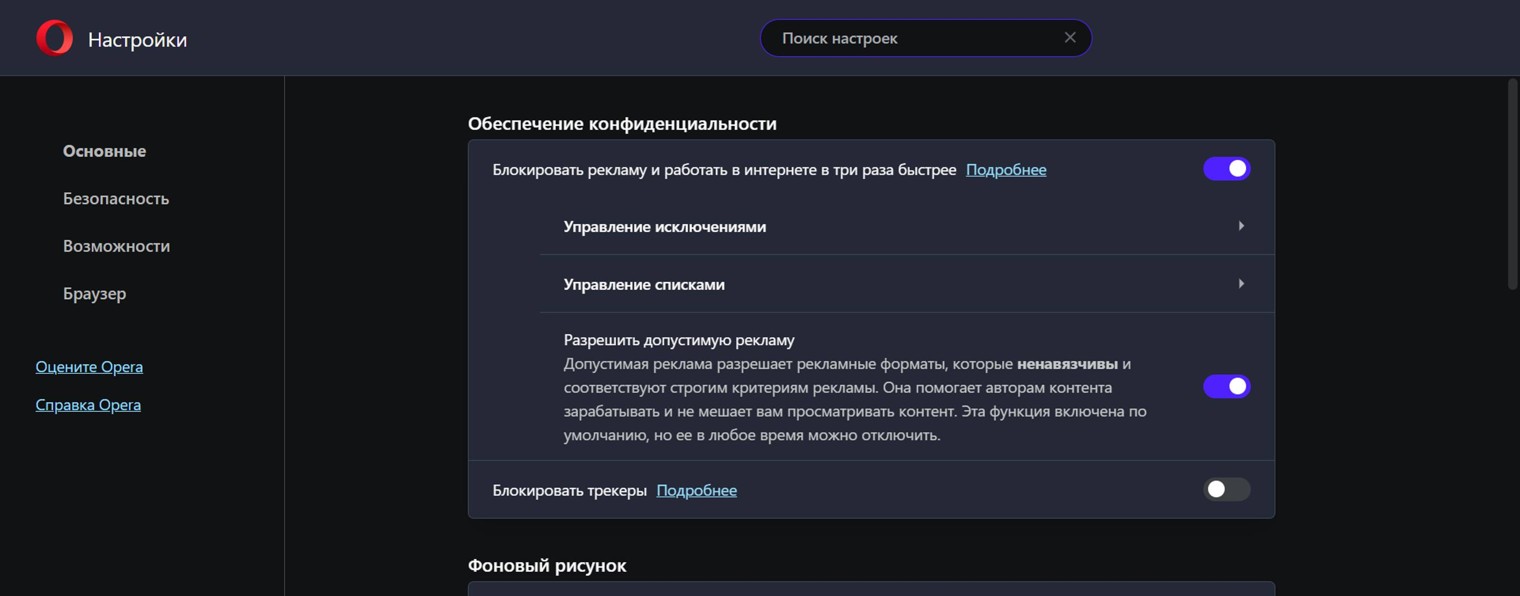Viewport: 1520px width, 596px height.
Task: Click the Обеспечение конфиденциальности heading
Action: 622,124
